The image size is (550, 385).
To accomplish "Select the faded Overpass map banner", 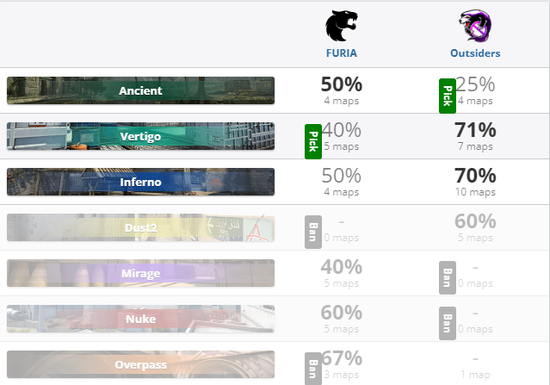I will [x=141, y=365].
